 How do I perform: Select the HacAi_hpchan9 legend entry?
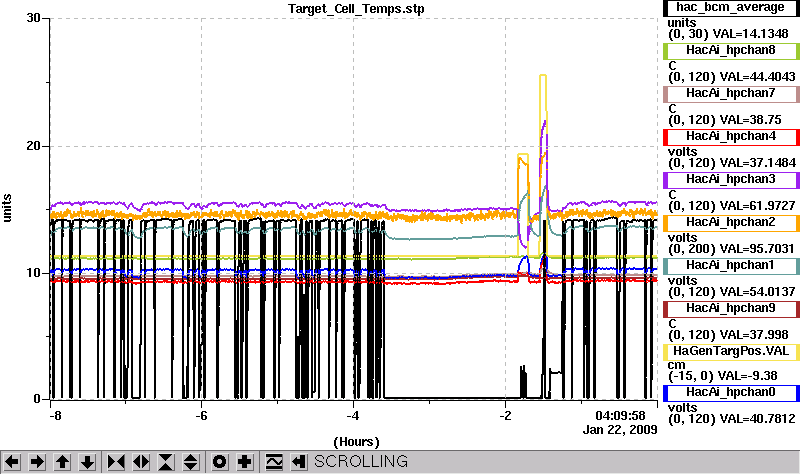[731, 309]
